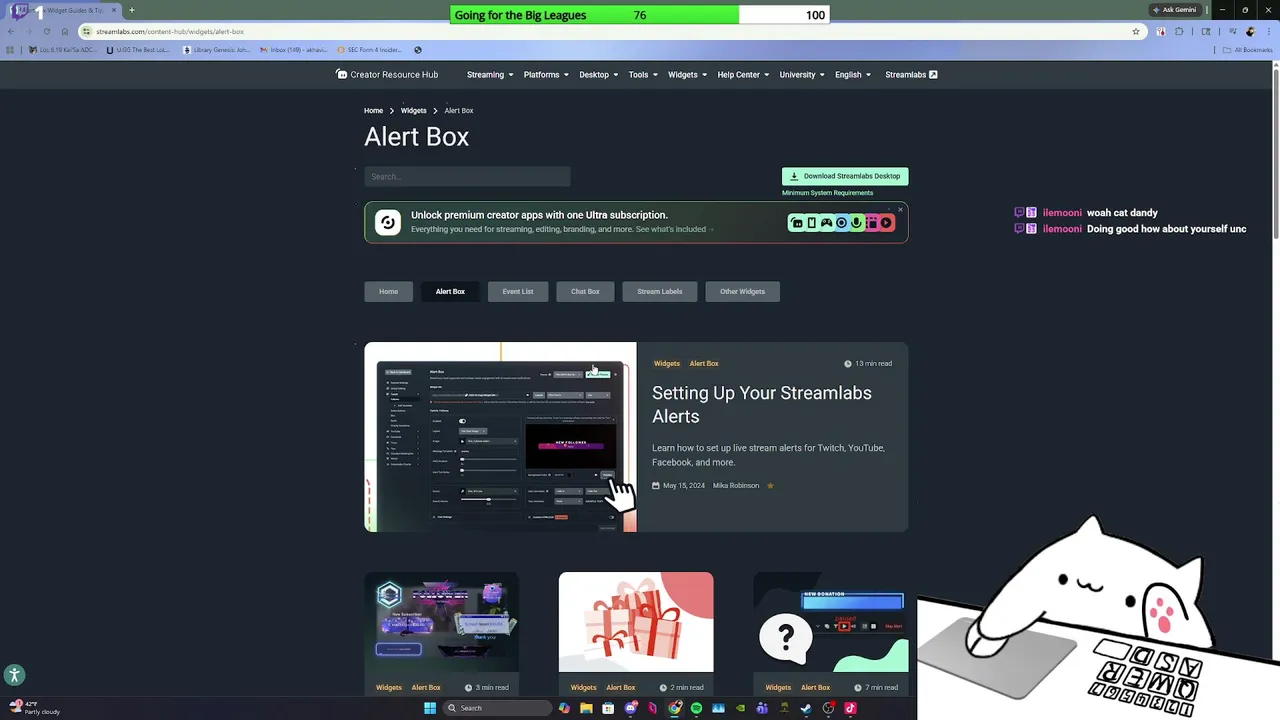Viewport: 1280px width, 720px height.
Task: Open the Windows Start menu
Action: pos(430,708)
